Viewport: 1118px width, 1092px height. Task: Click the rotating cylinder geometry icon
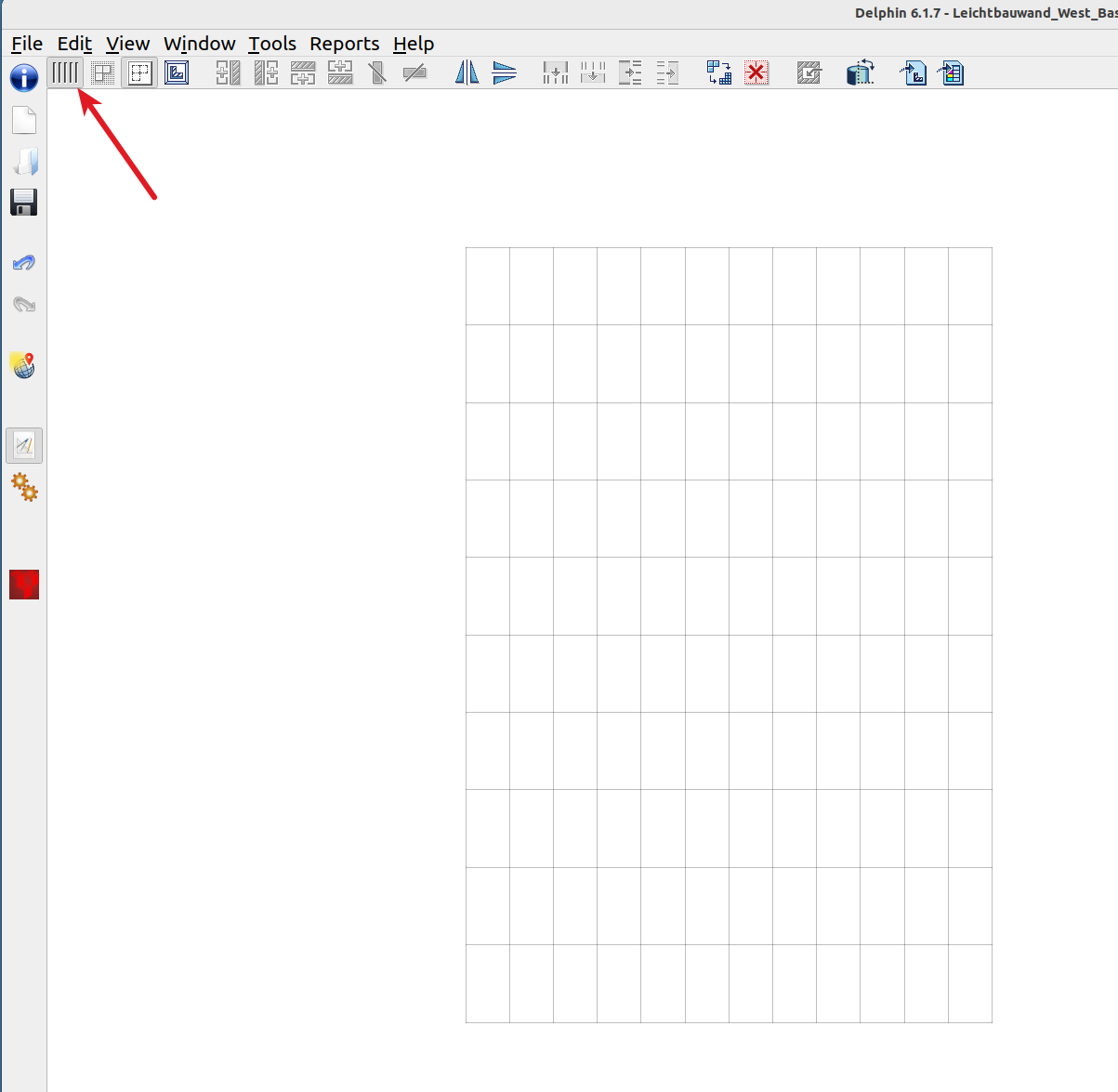point(861,72)
